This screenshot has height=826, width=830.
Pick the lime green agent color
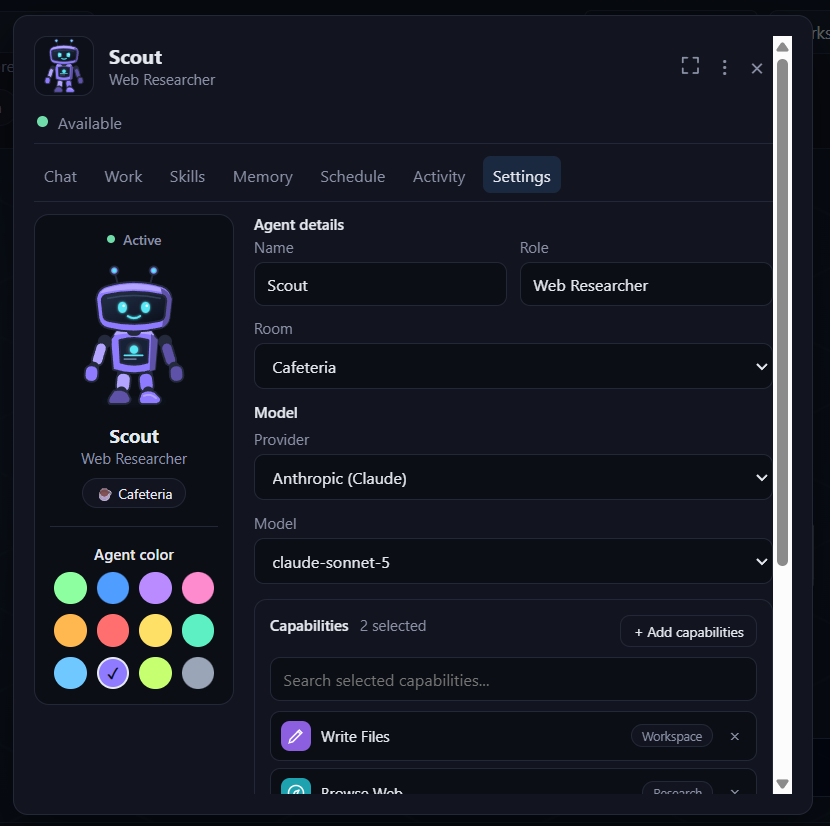pos(155,673)
